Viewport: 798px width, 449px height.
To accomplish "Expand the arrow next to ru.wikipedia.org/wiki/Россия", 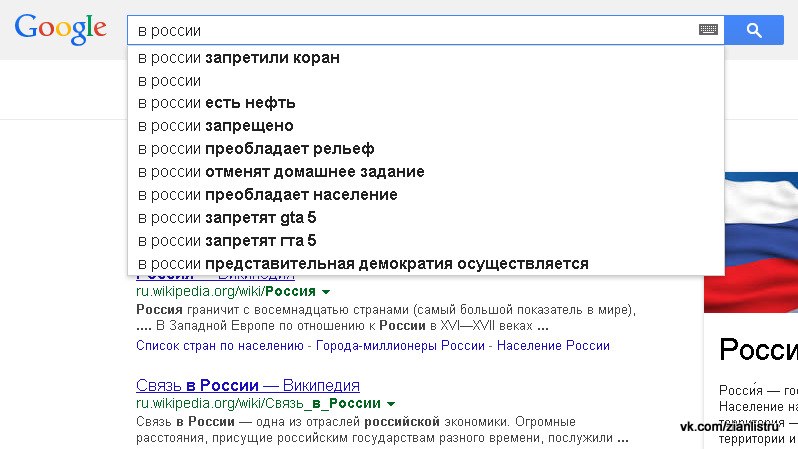I will tap(326, 292).
